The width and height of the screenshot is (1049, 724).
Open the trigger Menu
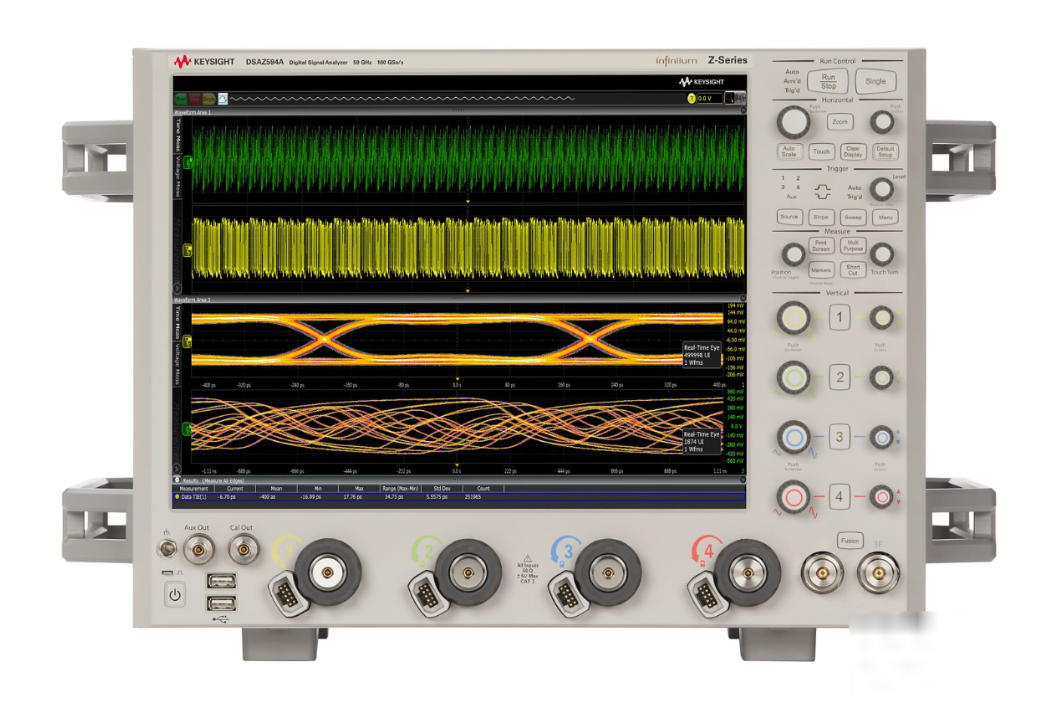[888, 217]
